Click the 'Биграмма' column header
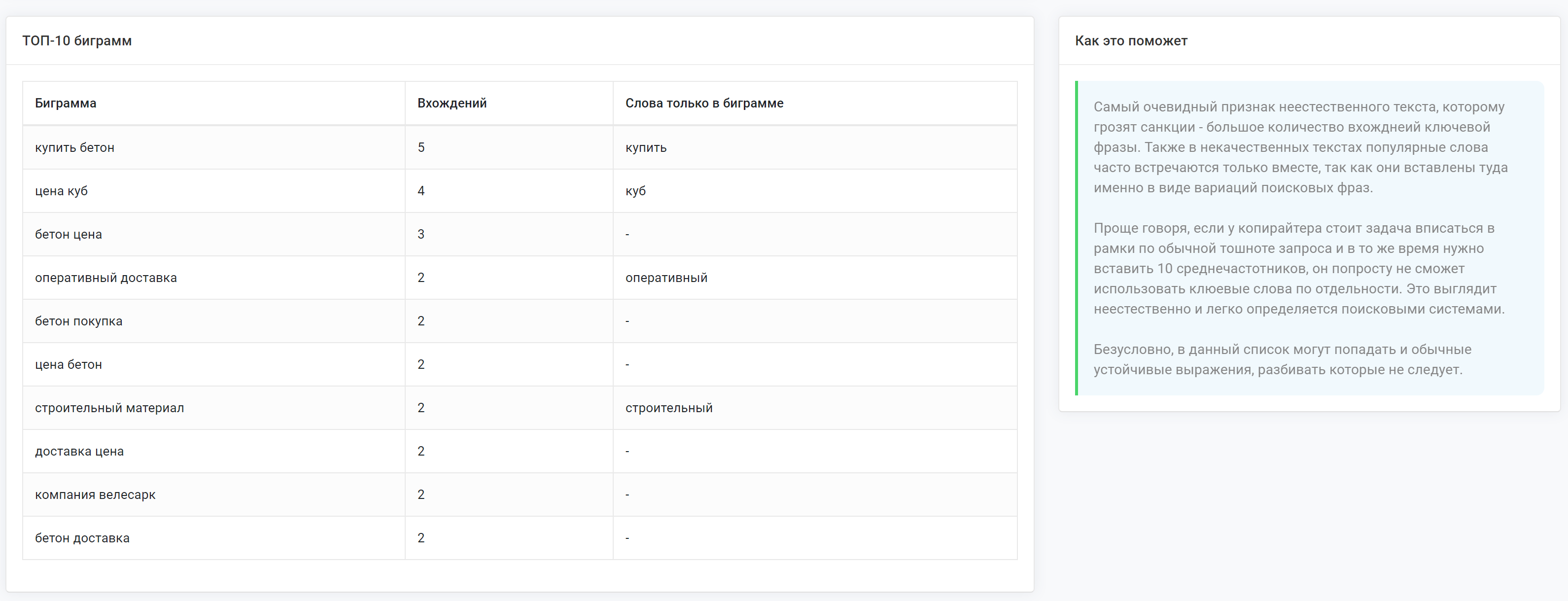 66,104
